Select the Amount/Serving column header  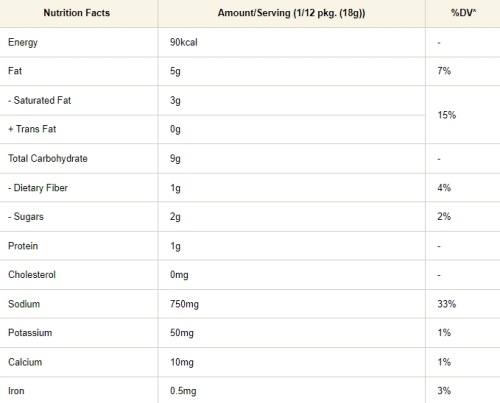click(x=291, y=13)
